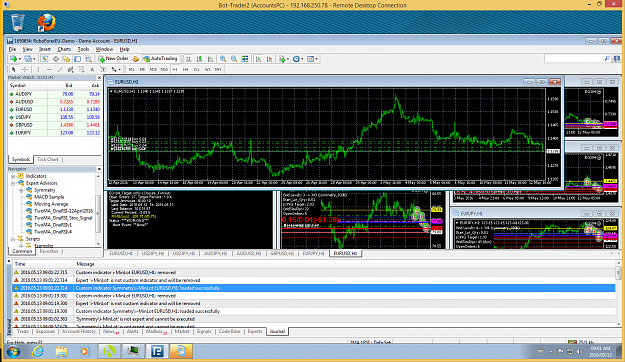Image resolution: width=625 pixels, height=362 pixels.
Task: Toggle the AutoTrading button
Action: (161, 59)
